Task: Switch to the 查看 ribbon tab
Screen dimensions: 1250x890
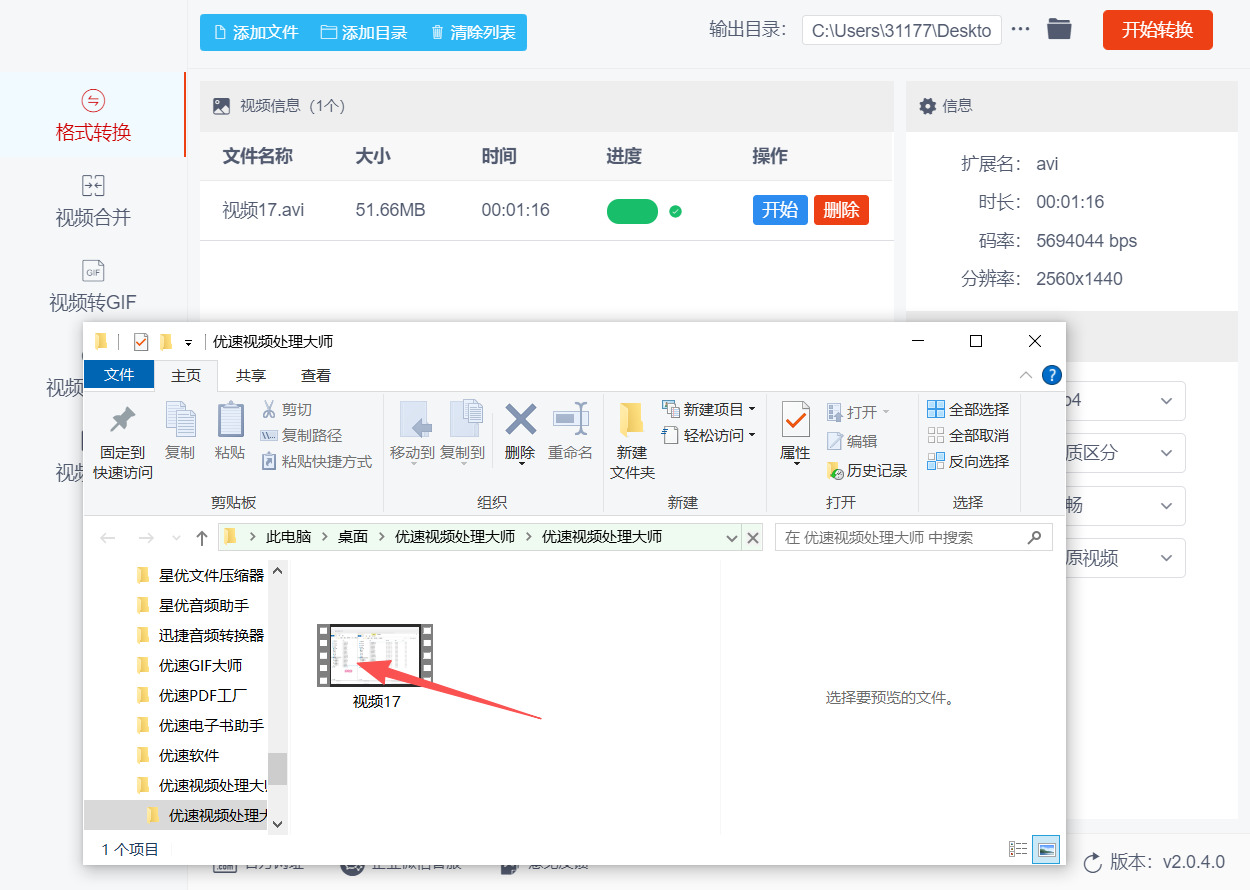Action: pyautogui.click(x=315, y=375)
